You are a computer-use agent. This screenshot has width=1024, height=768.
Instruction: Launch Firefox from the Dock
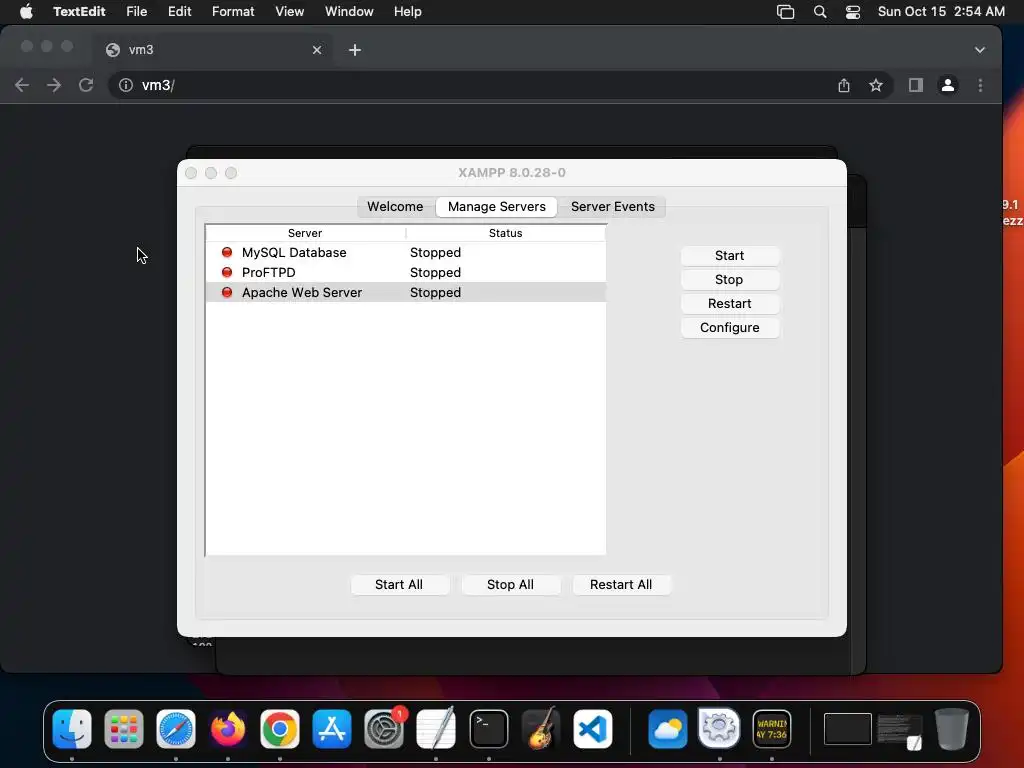pos(228,728)
